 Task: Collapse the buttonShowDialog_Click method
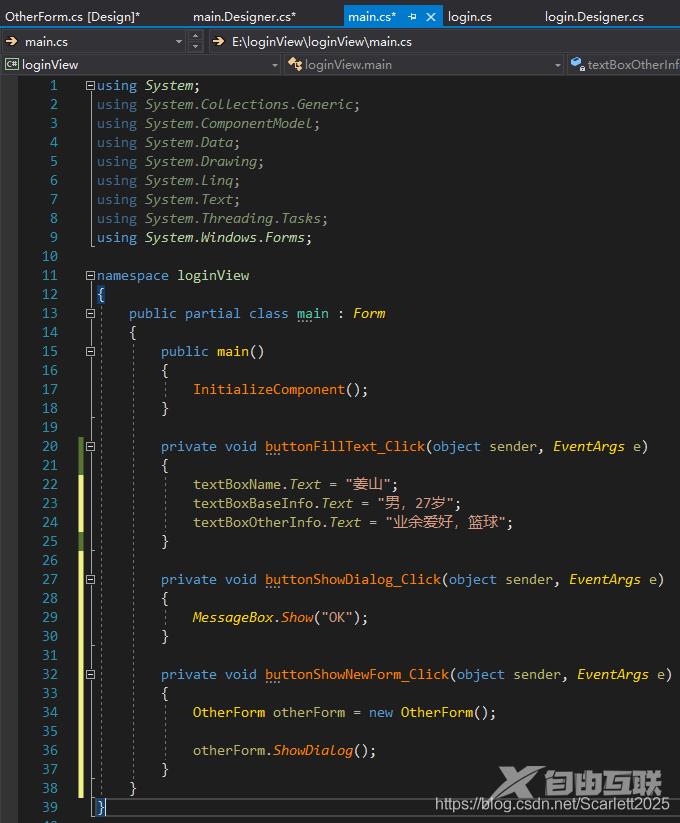click(90, 580)
